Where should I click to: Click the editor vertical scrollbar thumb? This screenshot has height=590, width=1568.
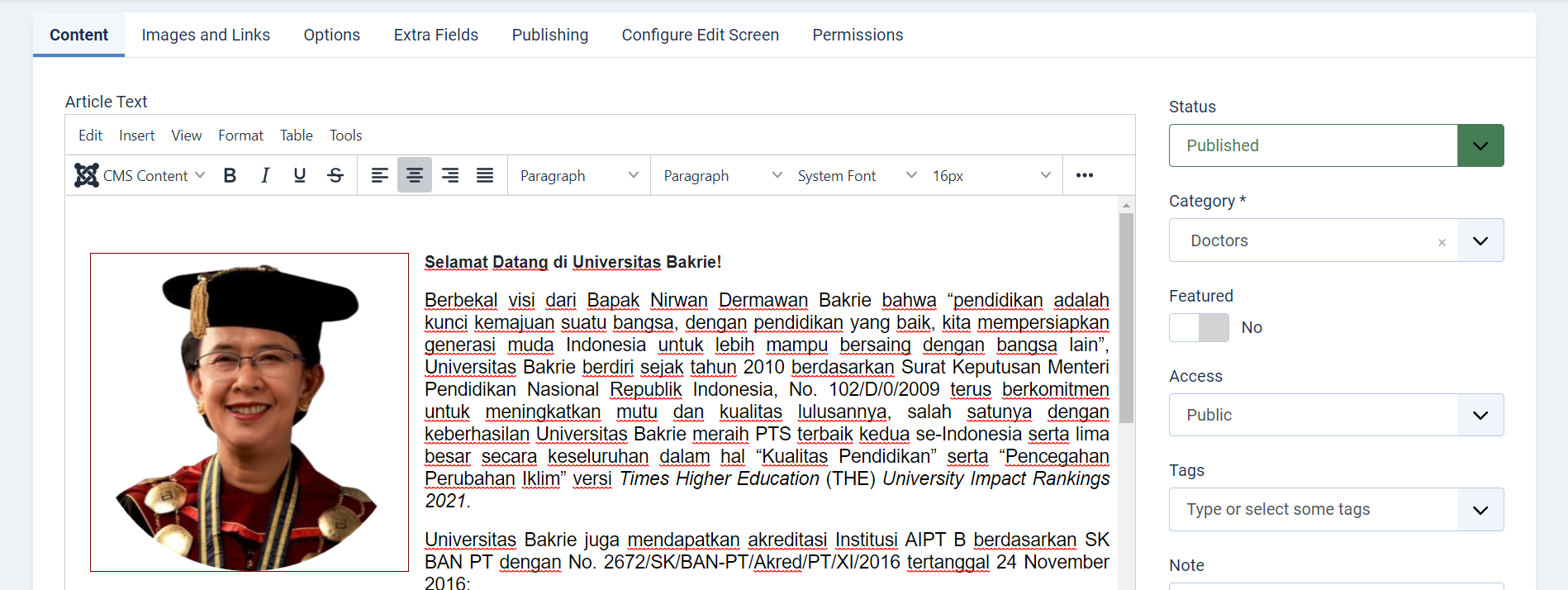pyautogui.click(x=1126, y=318)
